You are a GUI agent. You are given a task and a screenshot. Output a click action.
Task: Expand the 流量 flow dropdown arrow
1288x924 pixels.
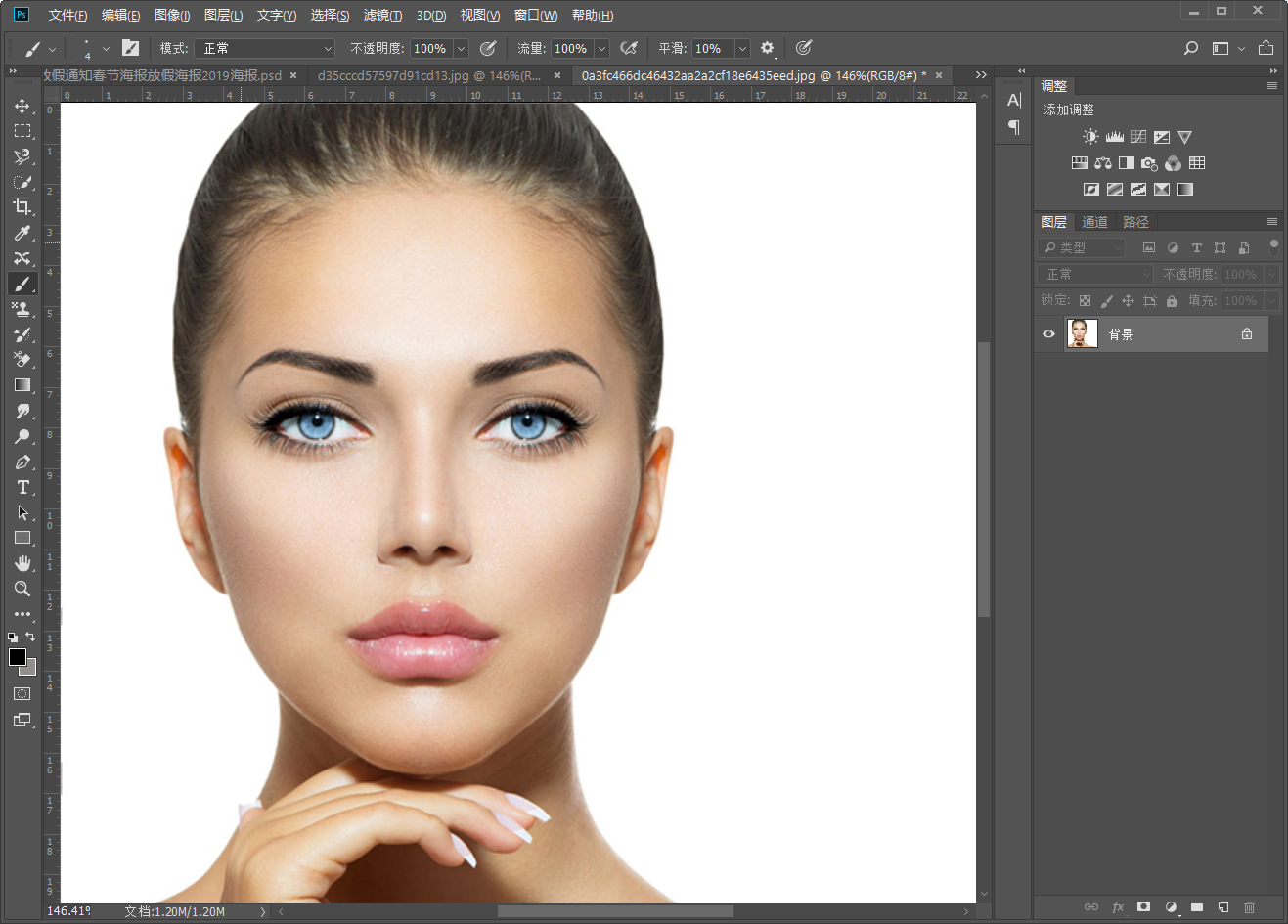pyautogui.click(x=601, y=48)
